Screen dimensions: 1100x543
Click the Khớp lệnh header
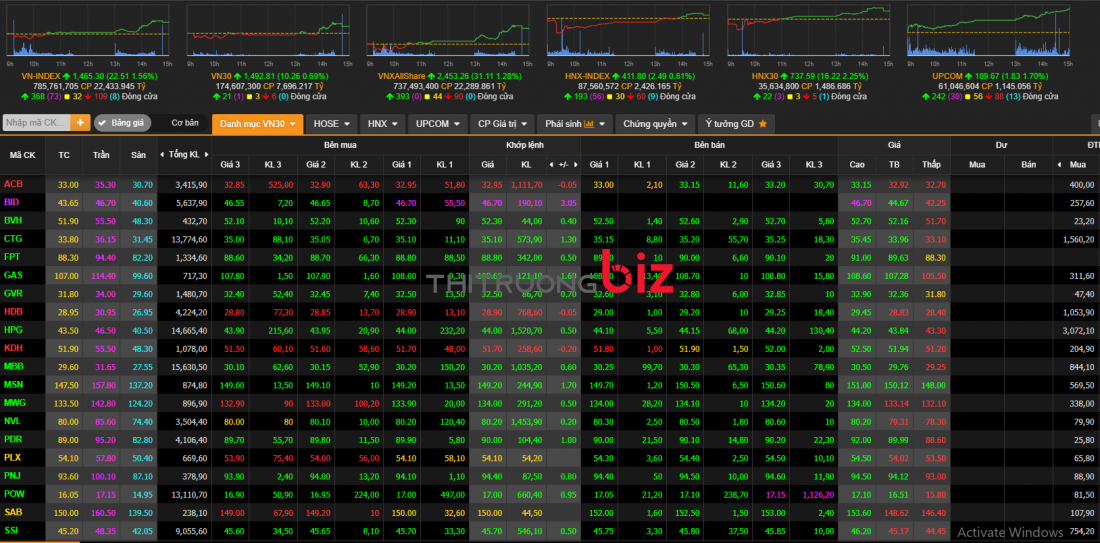click(525, 145)
